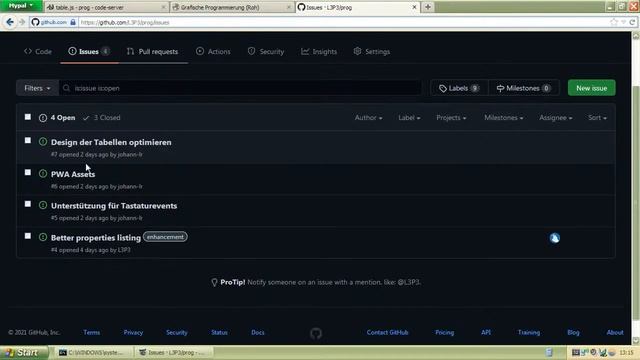The image size is (640, 360).
Task: Bookmark page with the star icon
Action: click(x=614, y=22)
